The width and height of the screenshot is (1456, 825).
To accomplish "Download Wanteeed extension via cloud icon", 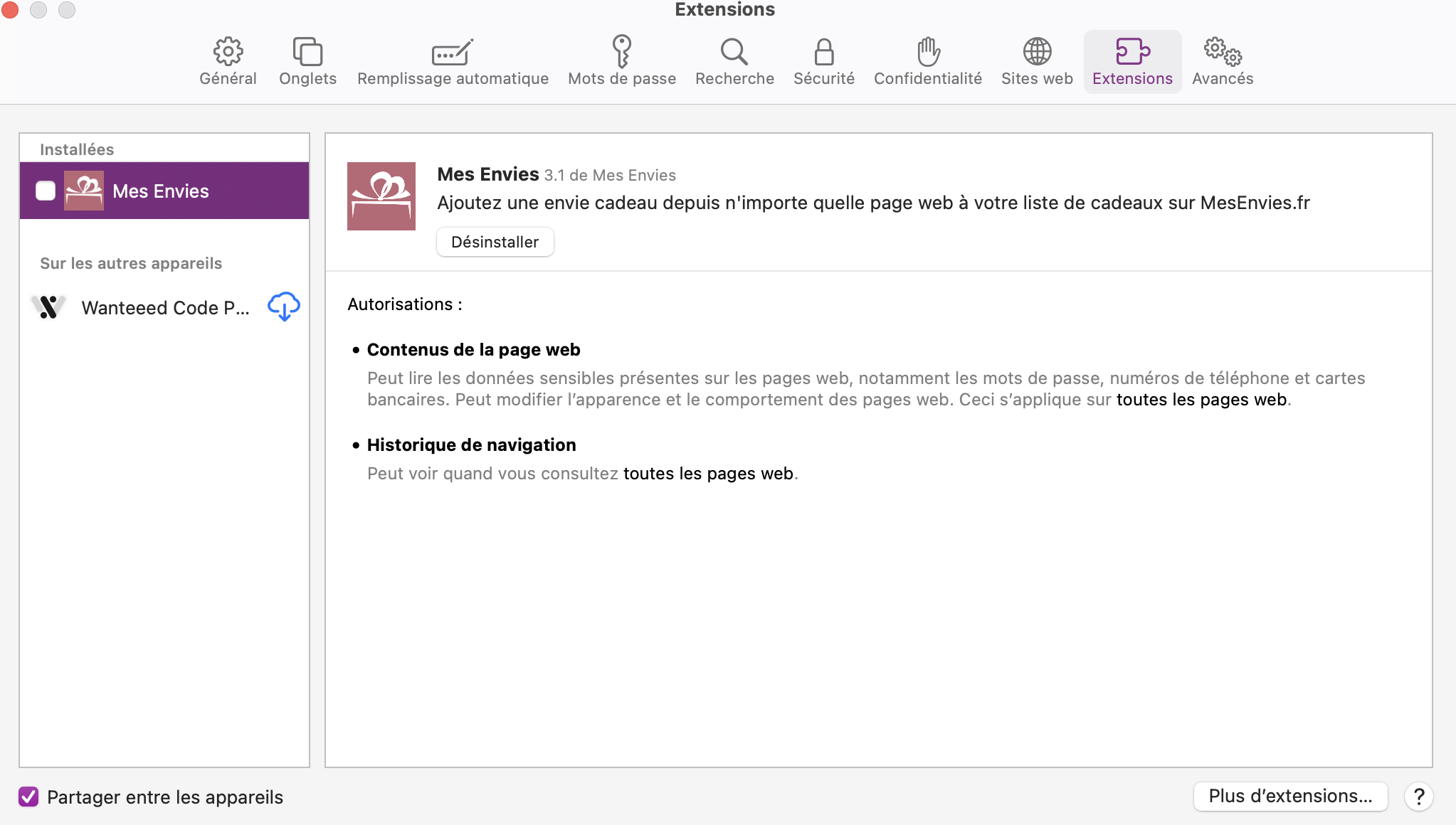I will point(283,307).
